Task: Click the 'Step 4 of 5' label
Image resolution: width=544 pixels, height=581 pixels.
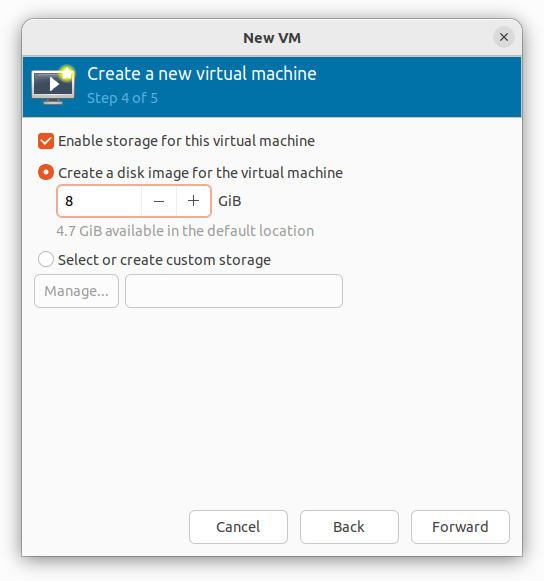Action: click(x=122, y=98)
